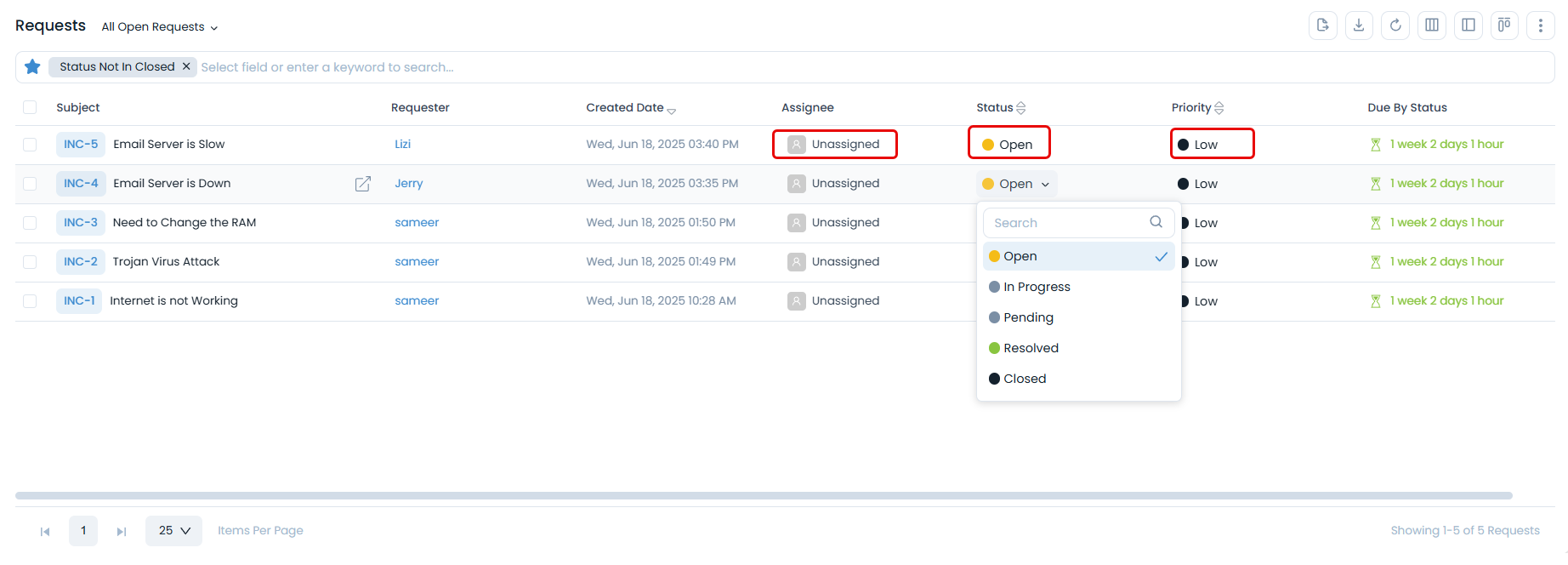1568x565 pixels.
Task: Open the INC-5 Unassigned assignee selector
Action: (834, 145)
